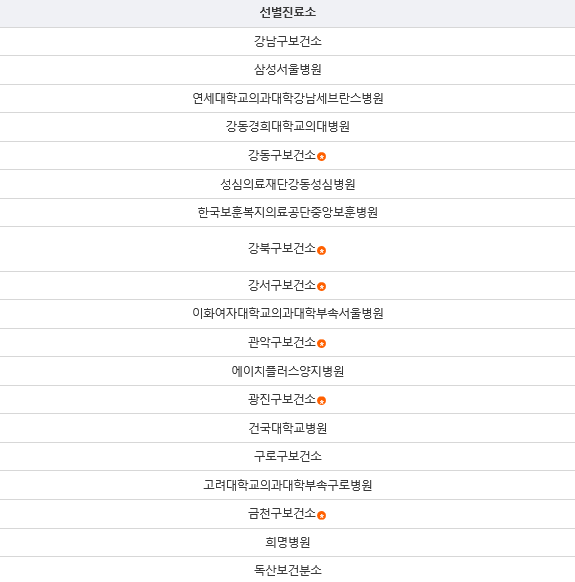Screen dimensions: 575x582
Task: Select 강동경희대학교의대병원 in the list
Action: [x=287, y=127]
